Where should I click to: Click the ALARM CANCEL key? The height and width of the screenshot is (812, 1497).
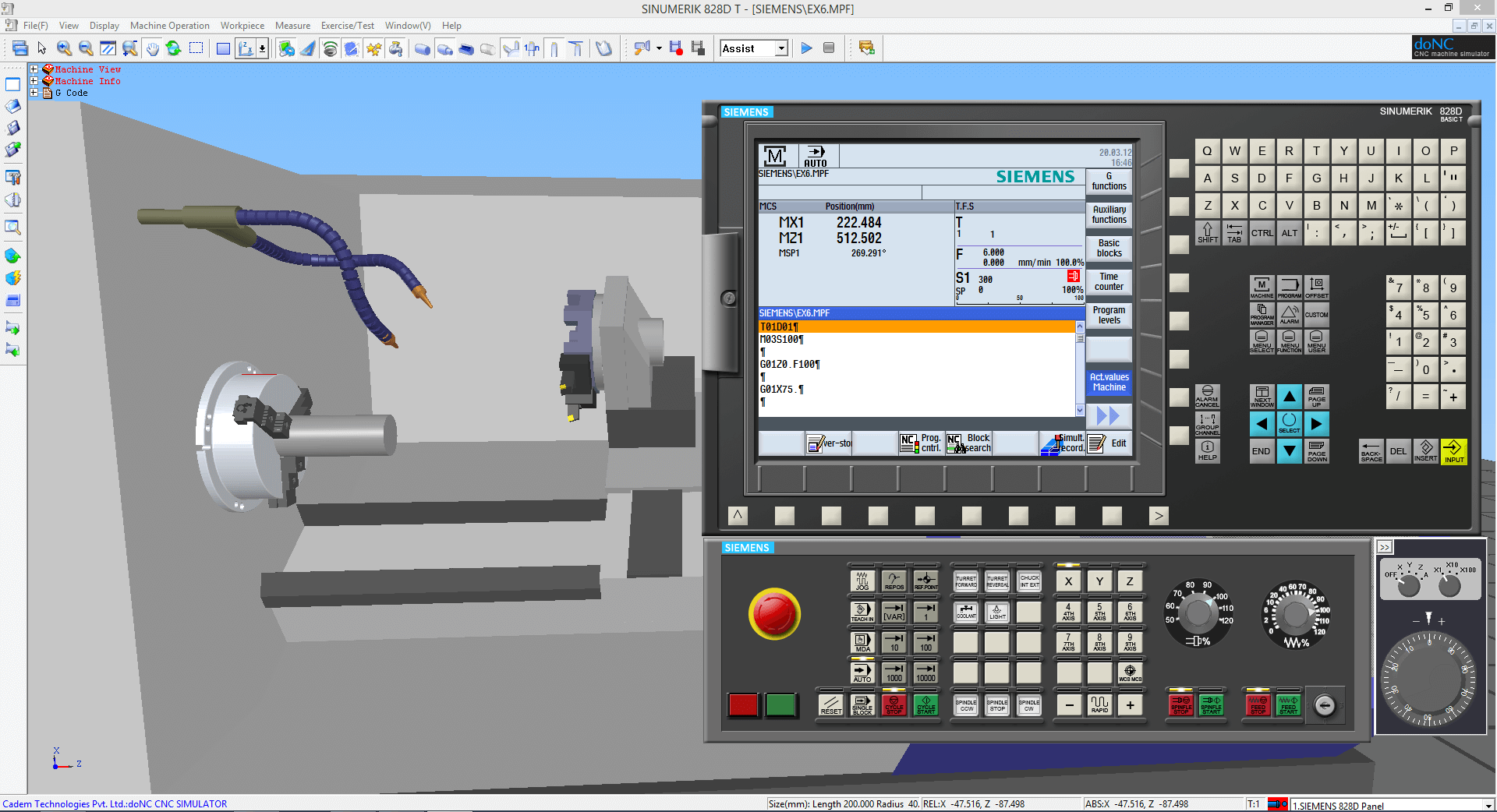(x=1207, y=396)
